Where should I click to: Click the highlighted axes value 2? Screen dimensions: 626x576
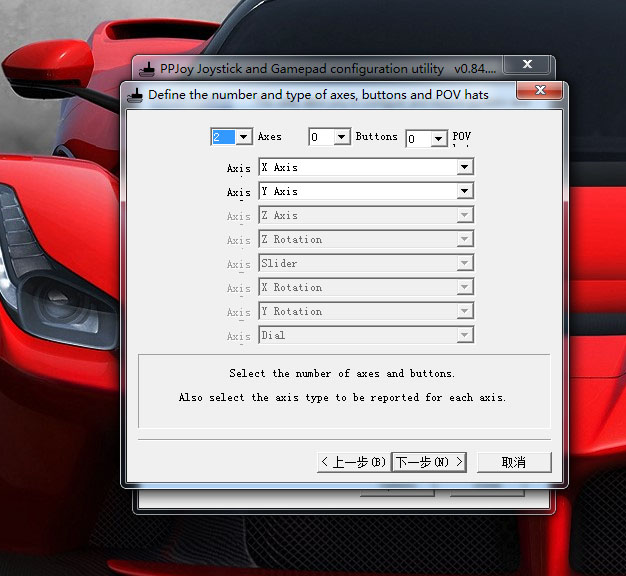point(223,137)
